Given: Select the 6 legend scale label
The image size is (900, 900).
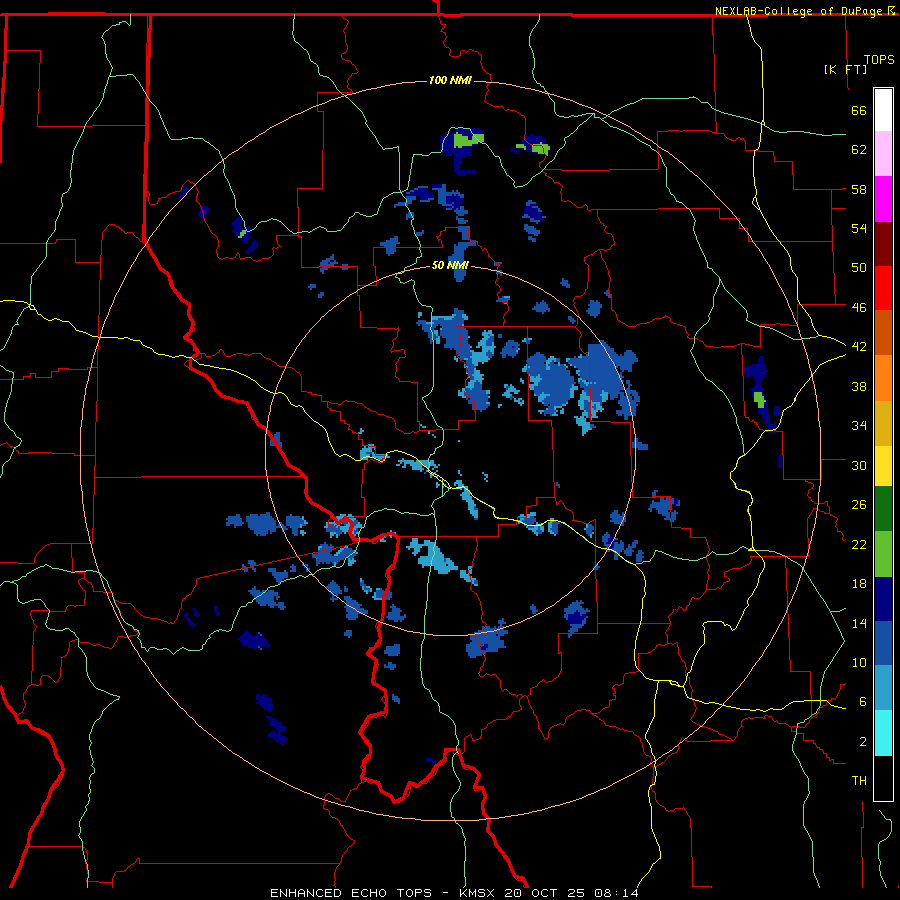Looking at the screenshot, I should [863, 702].
